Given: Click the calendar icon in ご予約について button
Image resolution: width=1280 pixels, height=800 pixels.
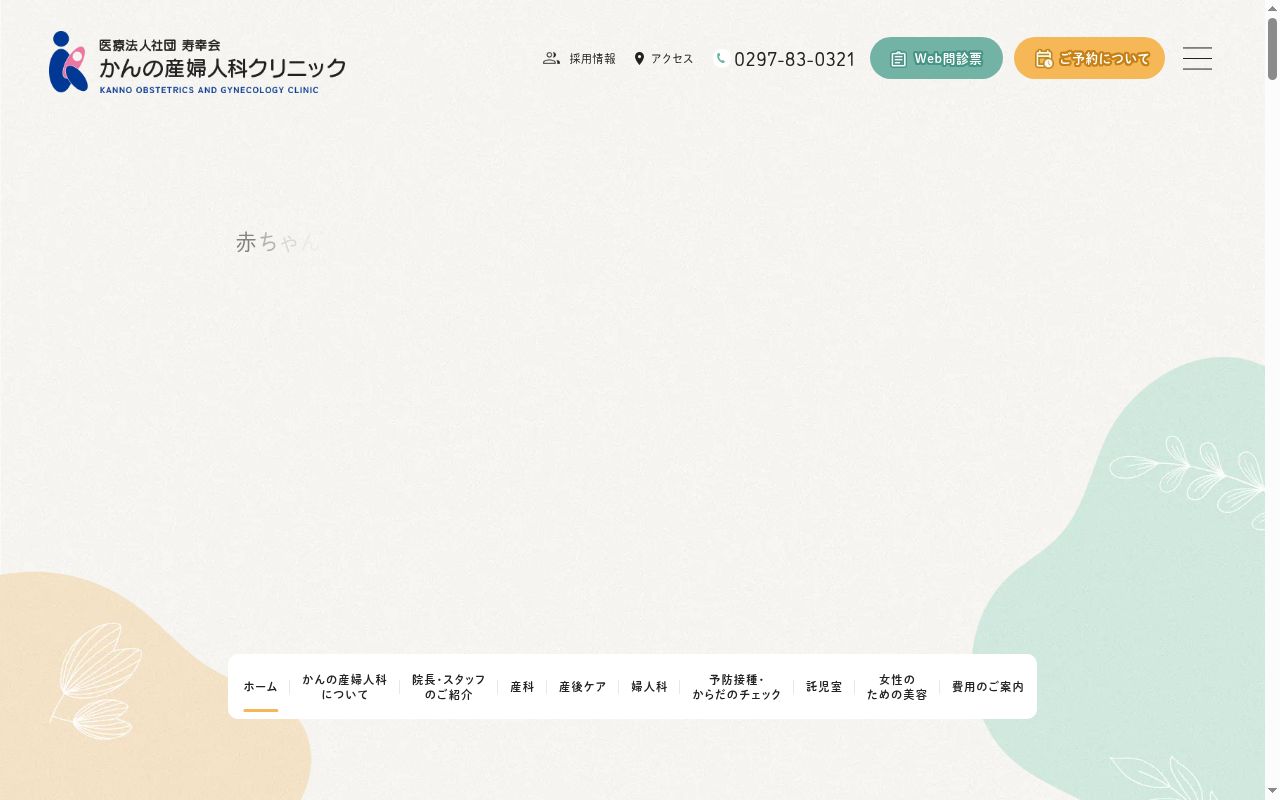Looking at the screenshot, I should point(1043,58).
